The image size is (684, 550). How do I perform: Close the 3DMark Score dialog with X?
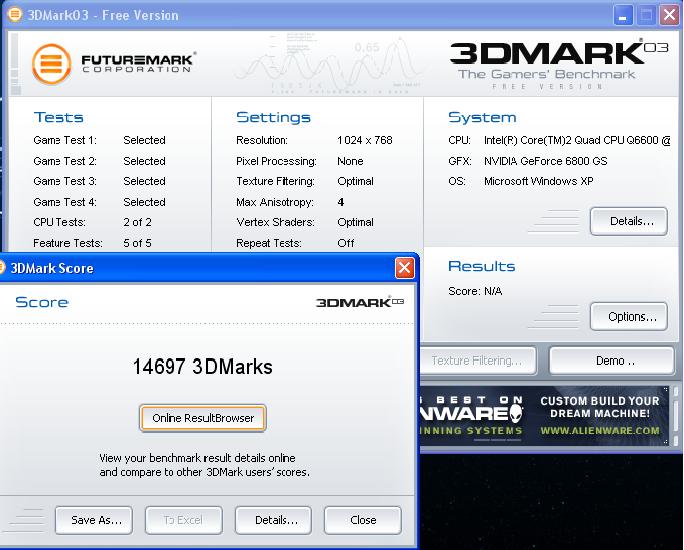[x=404, y=268]
